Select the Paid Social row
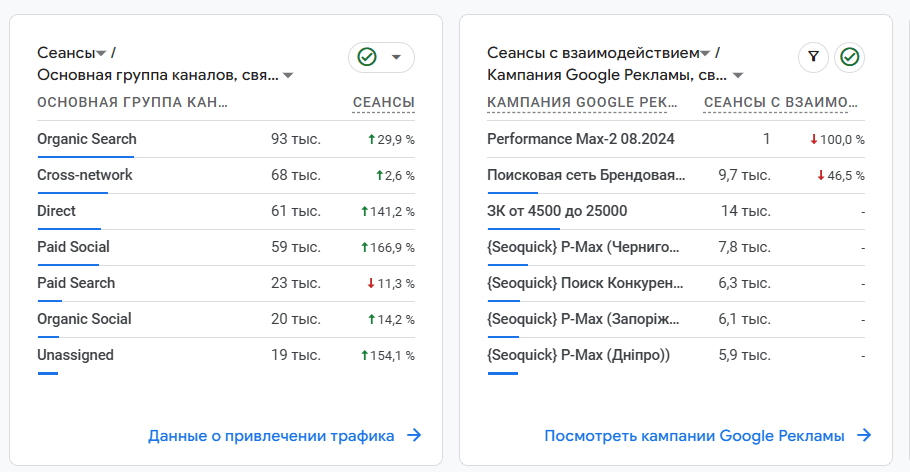The width and height of the screenshot is (910, 472). pyautogui.click(x=226, y=247)
